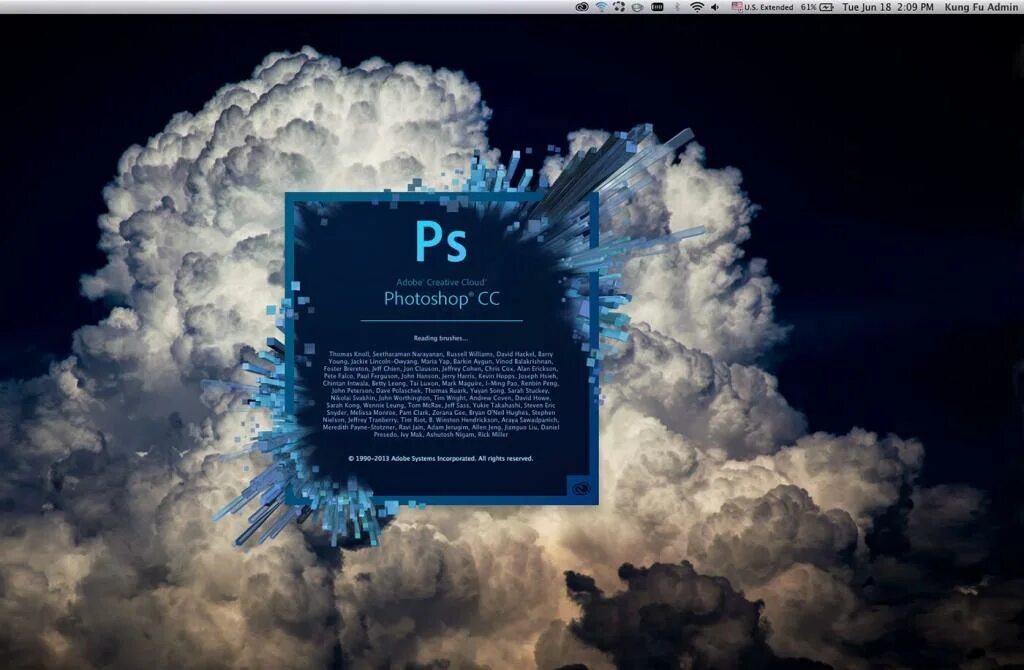The height and width of the screenshot is (670, 1024).
Task: Open the U.S. Extended input source menu
Action: coord(762,7)
